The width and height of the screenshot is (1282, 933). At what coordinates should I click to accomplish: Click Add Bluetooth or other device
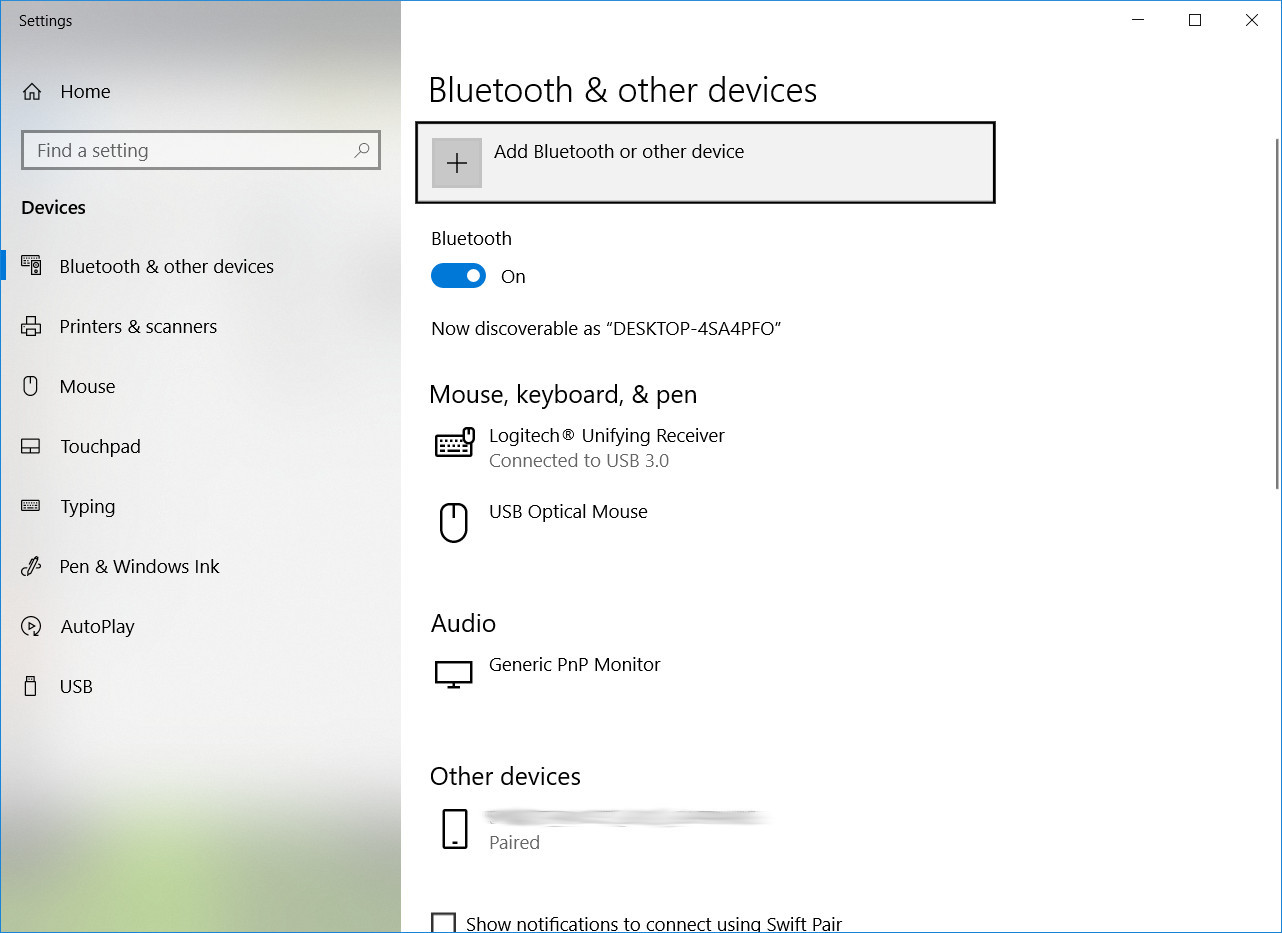pos(705,162)
